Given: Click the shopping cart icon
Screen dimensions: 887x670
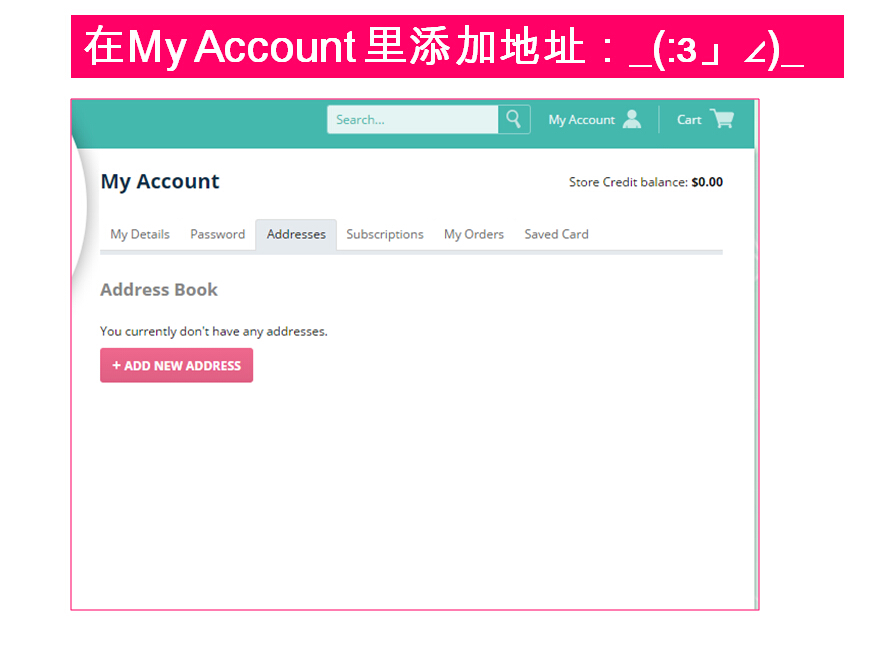Looking at the screenshot, I should (722, 119).
